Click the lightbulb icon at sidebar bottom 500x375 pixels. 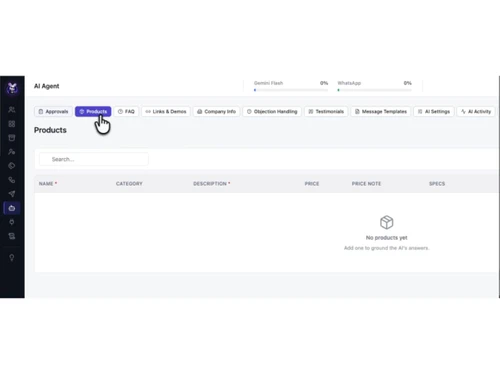[12, 258]
